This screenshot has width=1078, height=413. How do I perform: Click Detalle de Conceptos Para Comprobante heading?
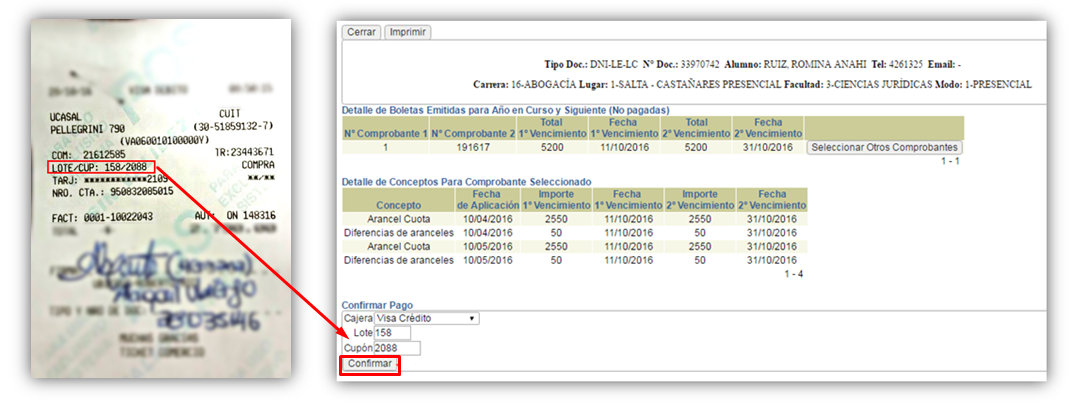(x=466, y=181)
